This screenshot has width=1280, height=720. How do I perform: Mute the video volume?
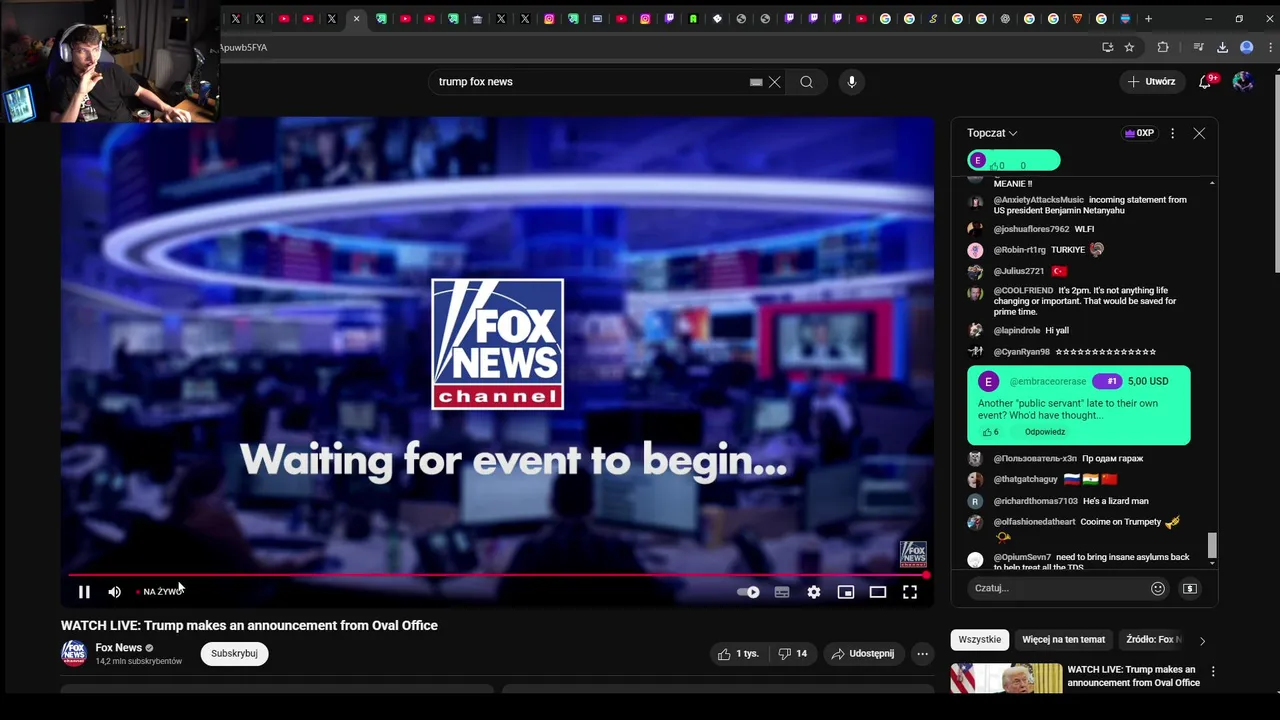click(x=114, y=592)
